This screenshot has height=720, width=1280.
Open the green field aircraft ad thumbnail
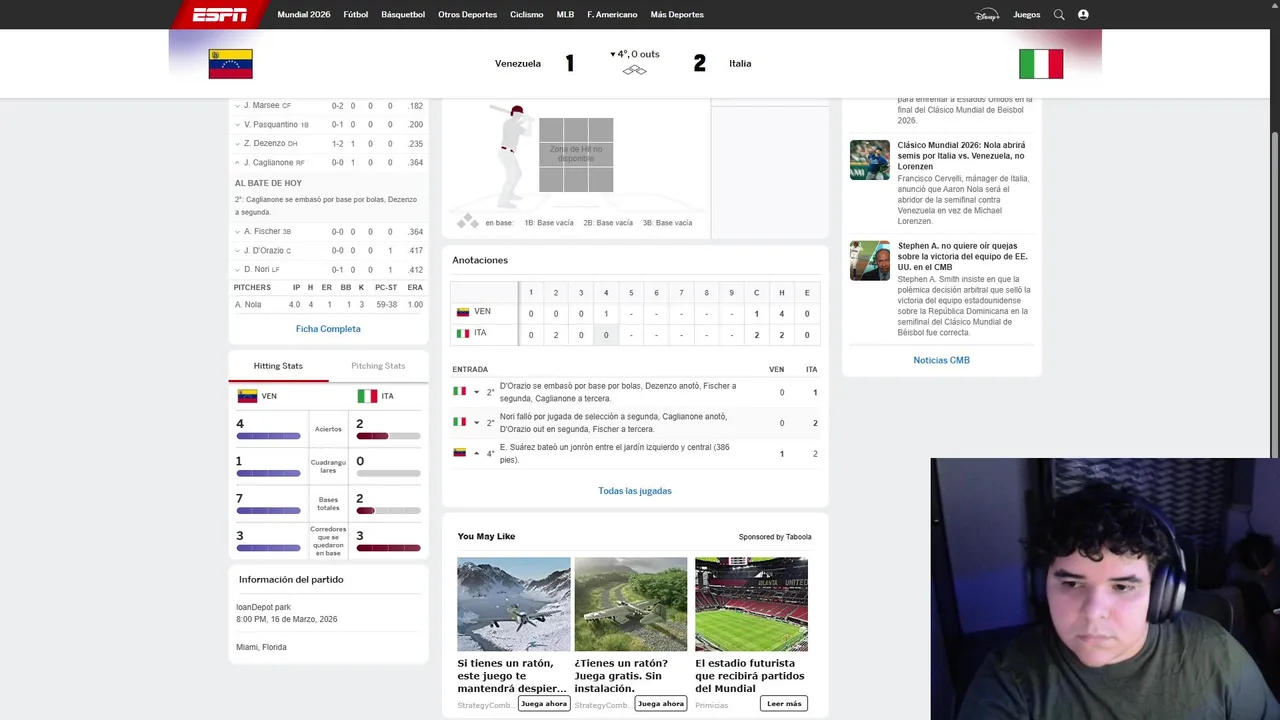(x=631, y=604)
